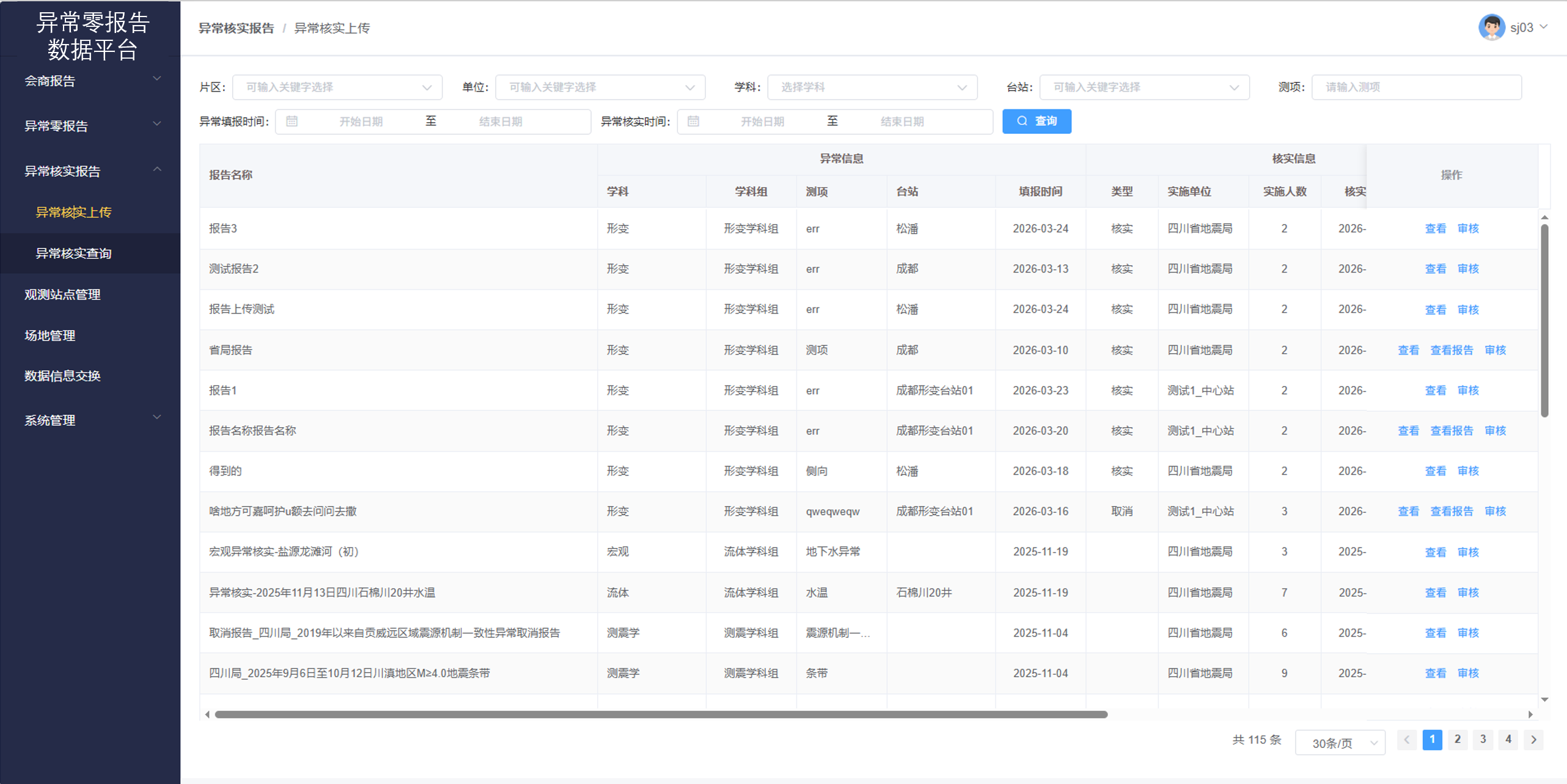
Task: Click the sj03 user avatar icon
Action: coord(1491,27)
